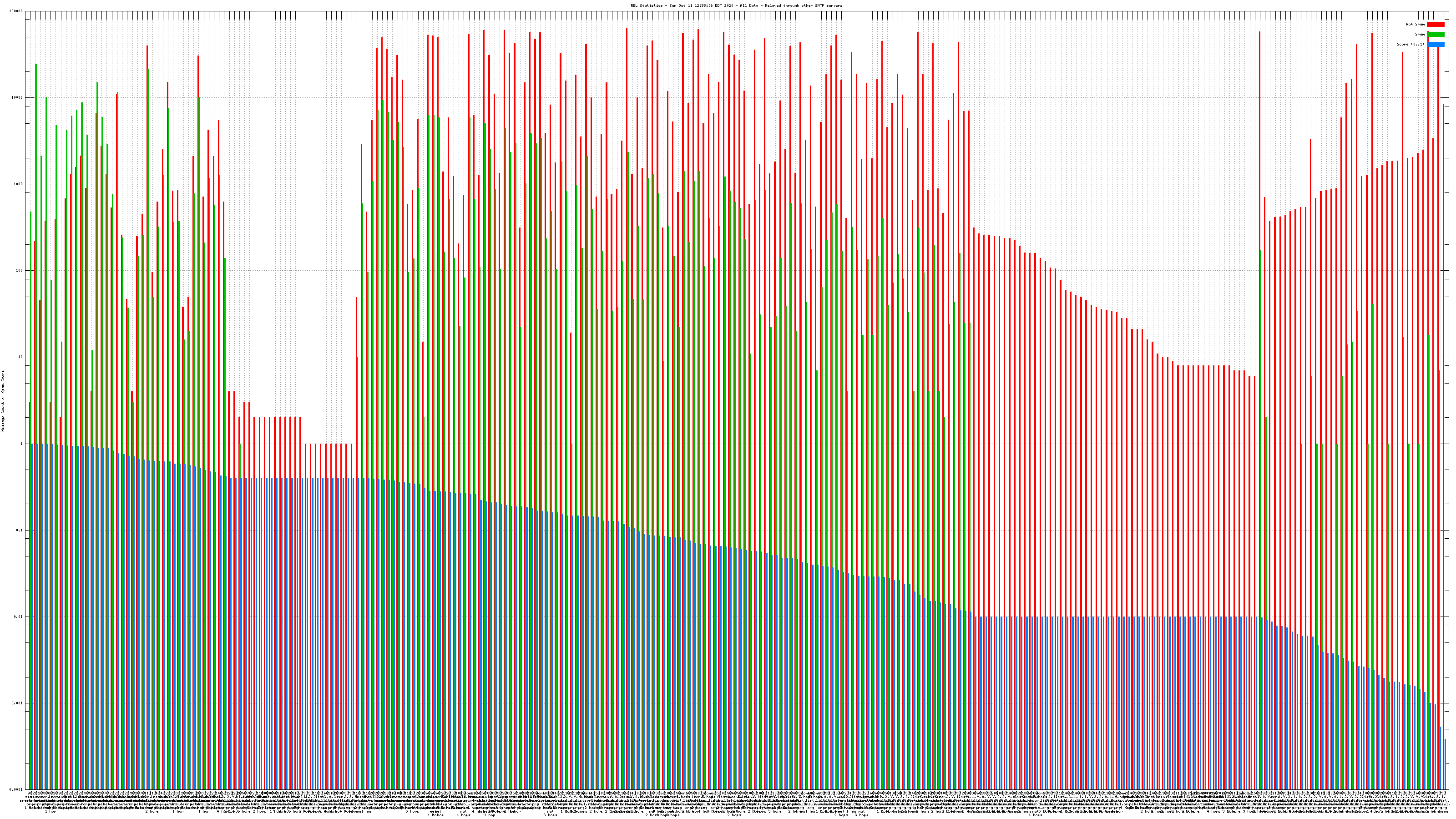This screenshot has height=819, width=1456.
Task: Click the RBL Statistics chart title
Action: click(x=736, y=5)
